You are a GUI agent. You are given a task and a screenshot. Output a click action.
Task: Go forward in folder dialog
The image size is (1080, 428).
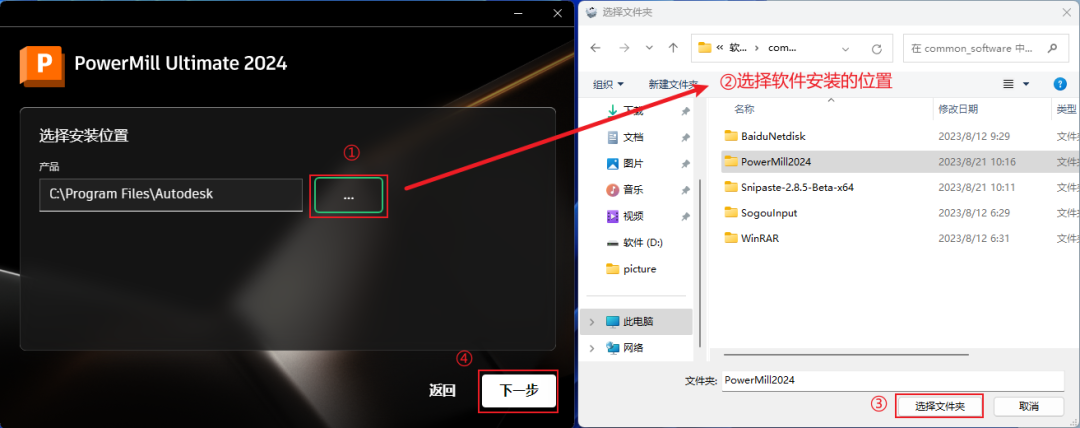(x=624, y=48)
